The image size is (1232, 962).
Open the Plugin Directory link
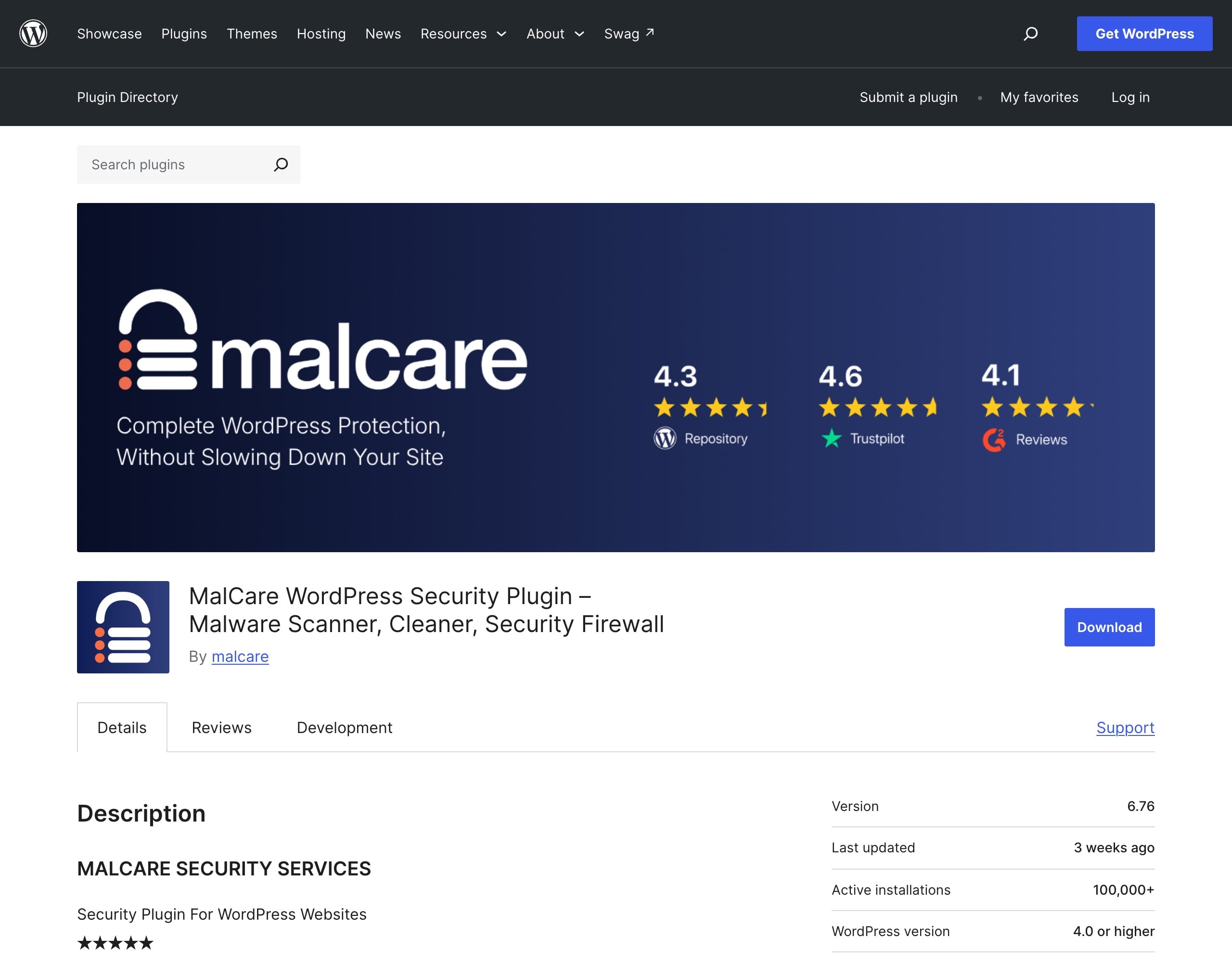(x=128, y=97)
